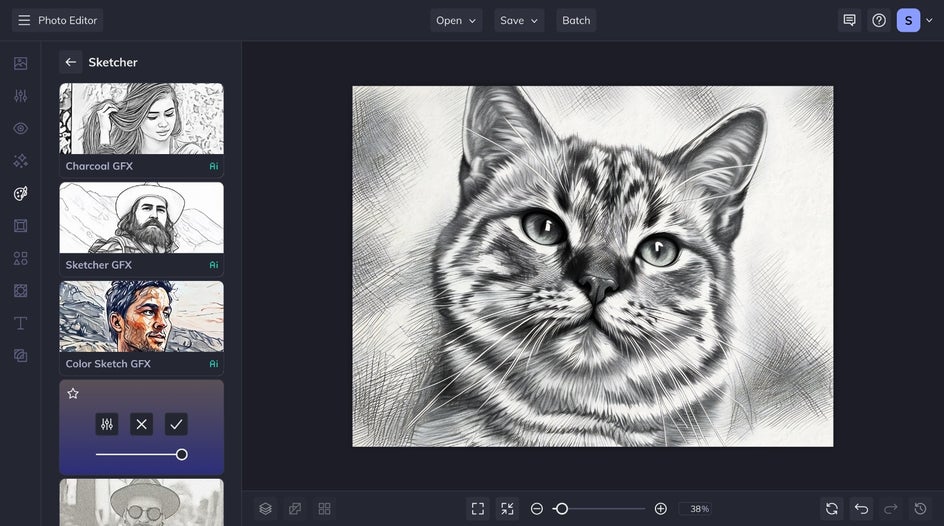This screenshot has height=526, width=944.
Task: Click the reset/refresh cycle icon
Action: tap(832, 509)
